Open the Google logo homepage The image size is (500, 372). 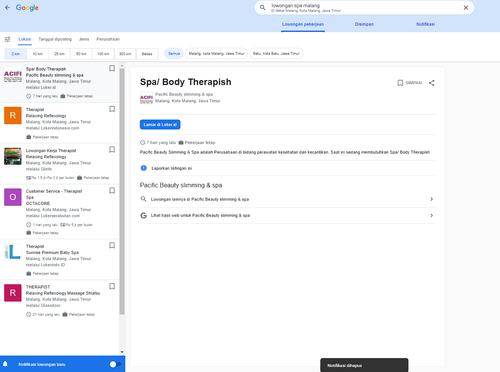point(27,8)
